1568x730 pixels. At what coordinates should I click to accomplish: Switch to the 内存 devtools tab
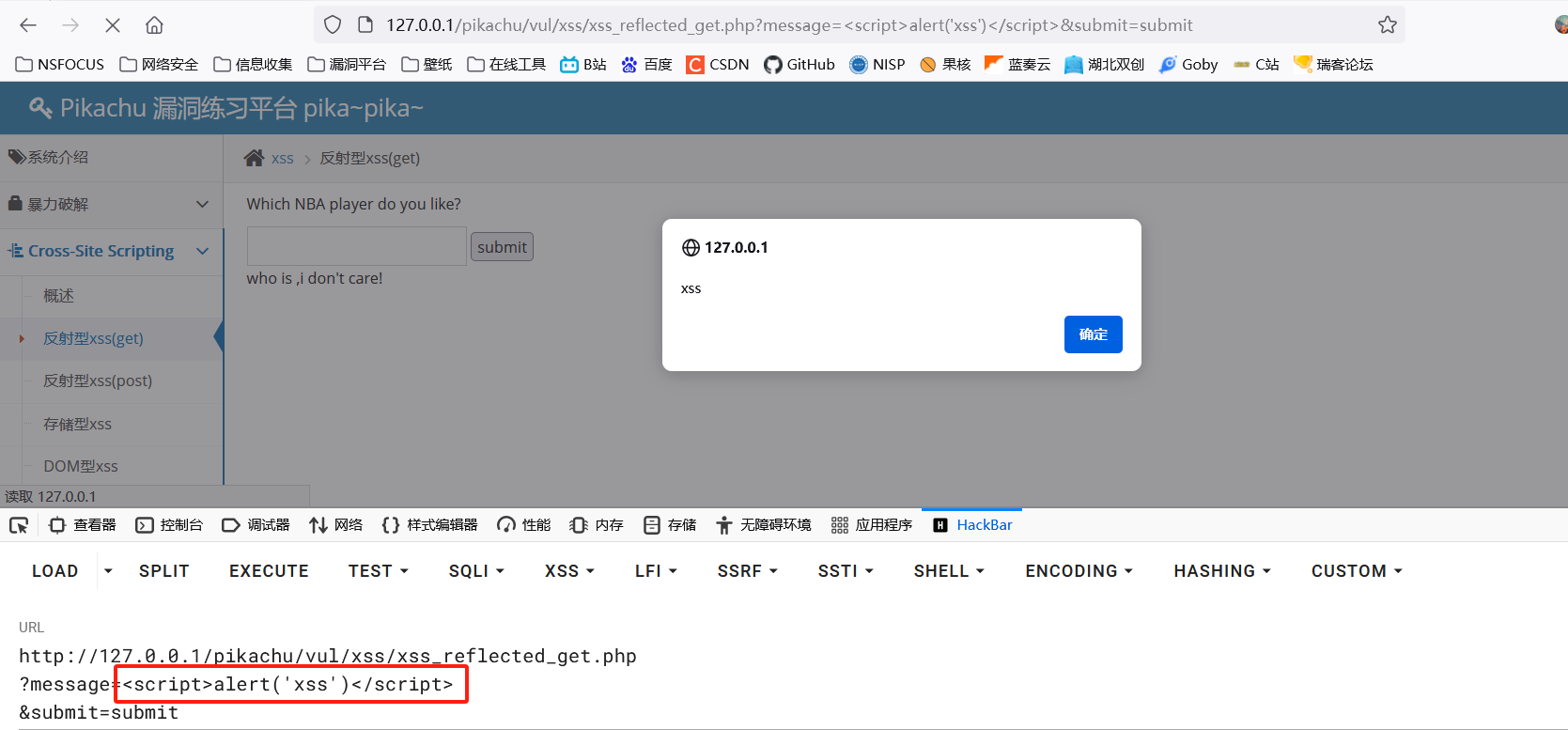(597, 525)
